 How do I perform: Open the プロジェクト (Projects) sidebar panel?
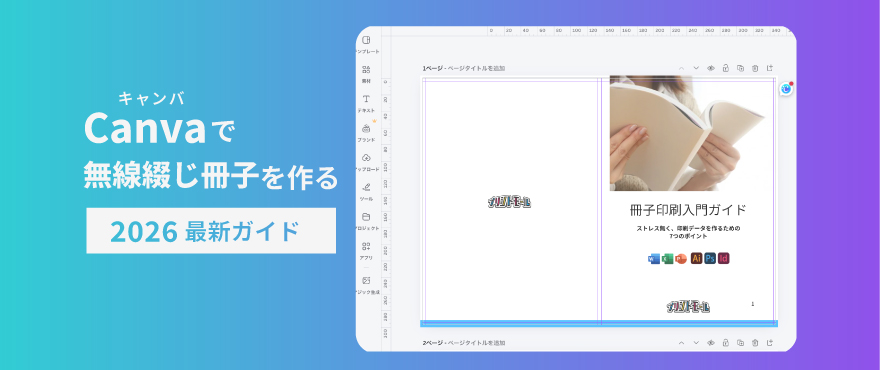(x=366, y=222)
